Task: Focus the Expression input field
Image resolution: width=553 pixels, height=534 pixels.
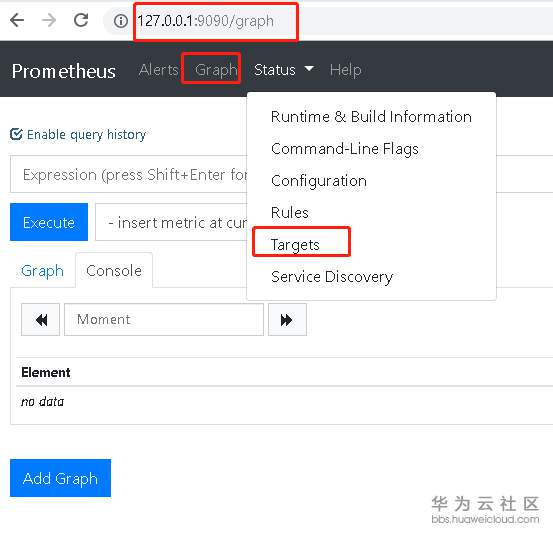Action: click(129, 174)
